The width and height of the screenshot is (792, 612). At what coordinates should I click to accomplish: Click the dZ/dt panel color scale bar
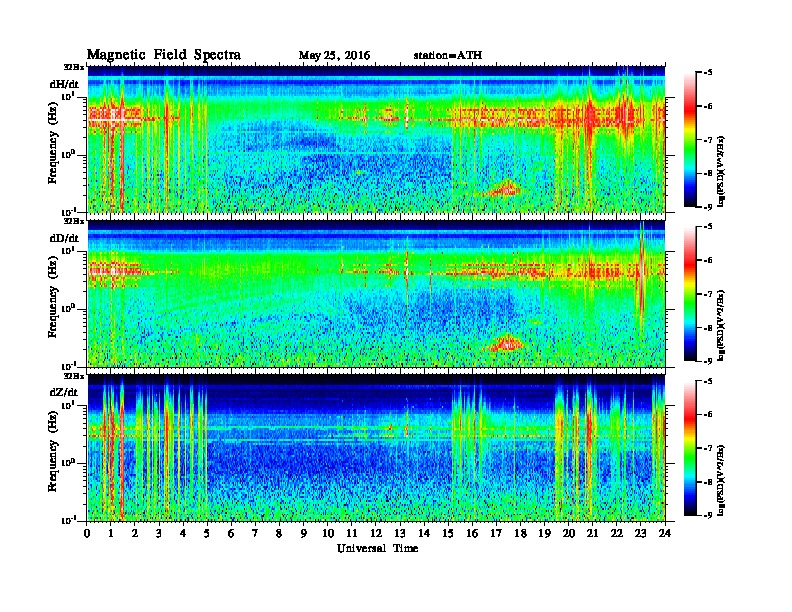pos(689,448)
